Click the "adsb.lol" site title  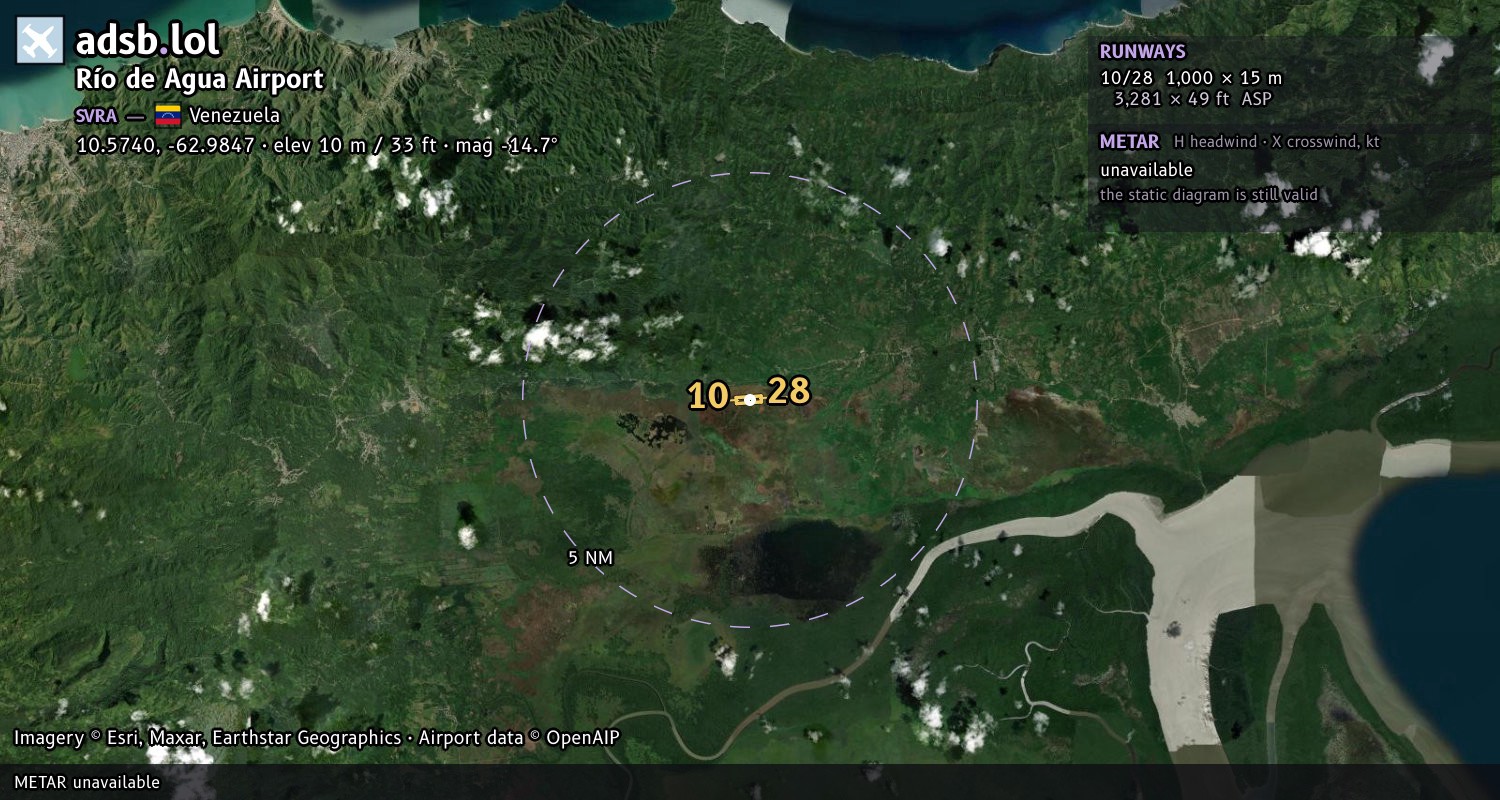tap(147, 41)
